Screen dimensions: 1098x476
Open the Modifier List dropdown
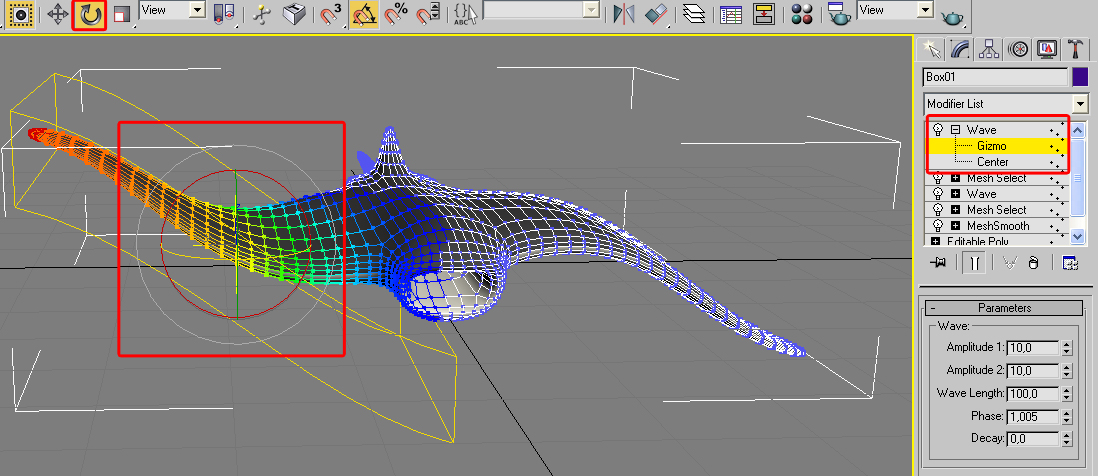1080,104
